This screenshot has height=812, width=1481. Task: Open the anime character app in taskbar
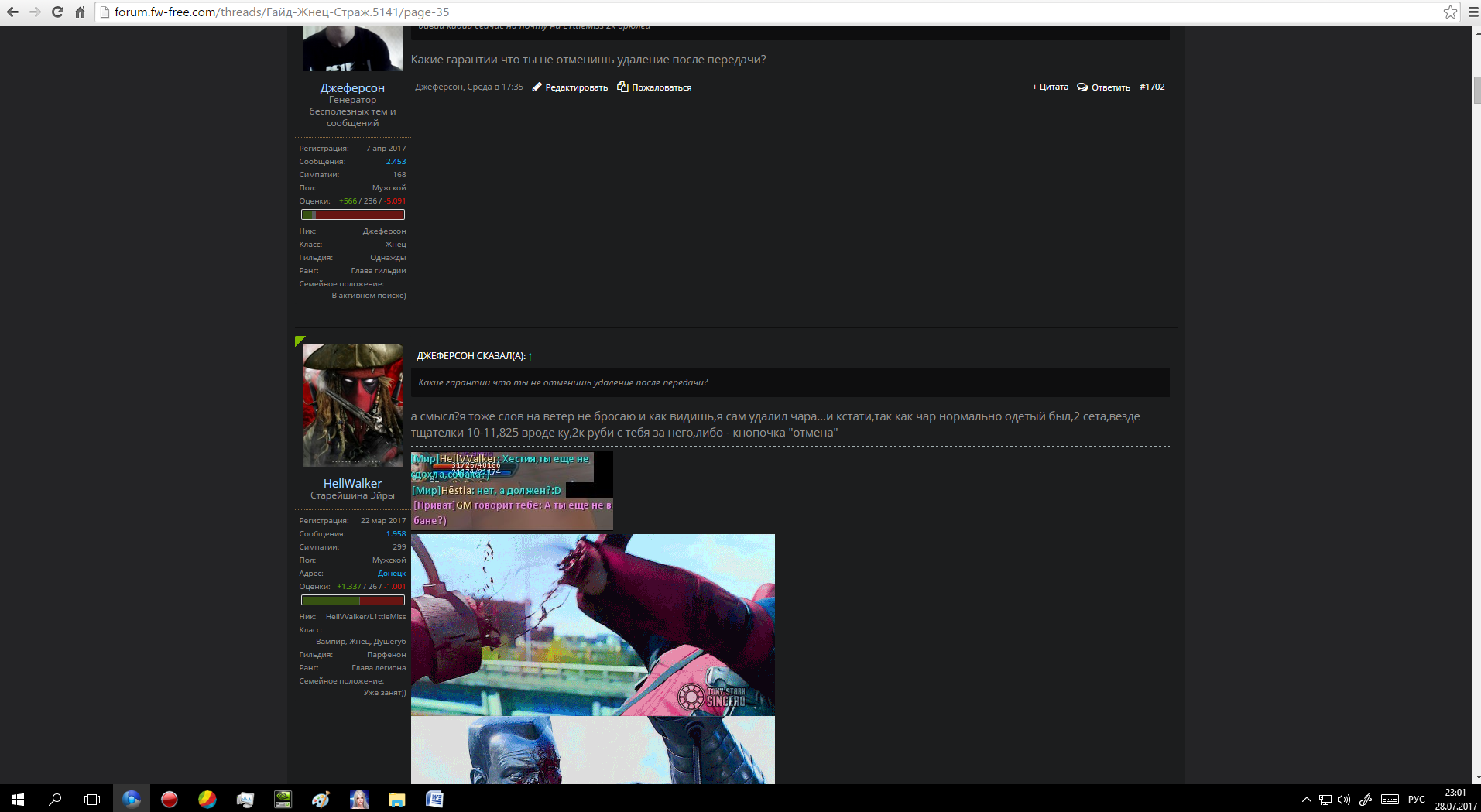click(358, 799)
